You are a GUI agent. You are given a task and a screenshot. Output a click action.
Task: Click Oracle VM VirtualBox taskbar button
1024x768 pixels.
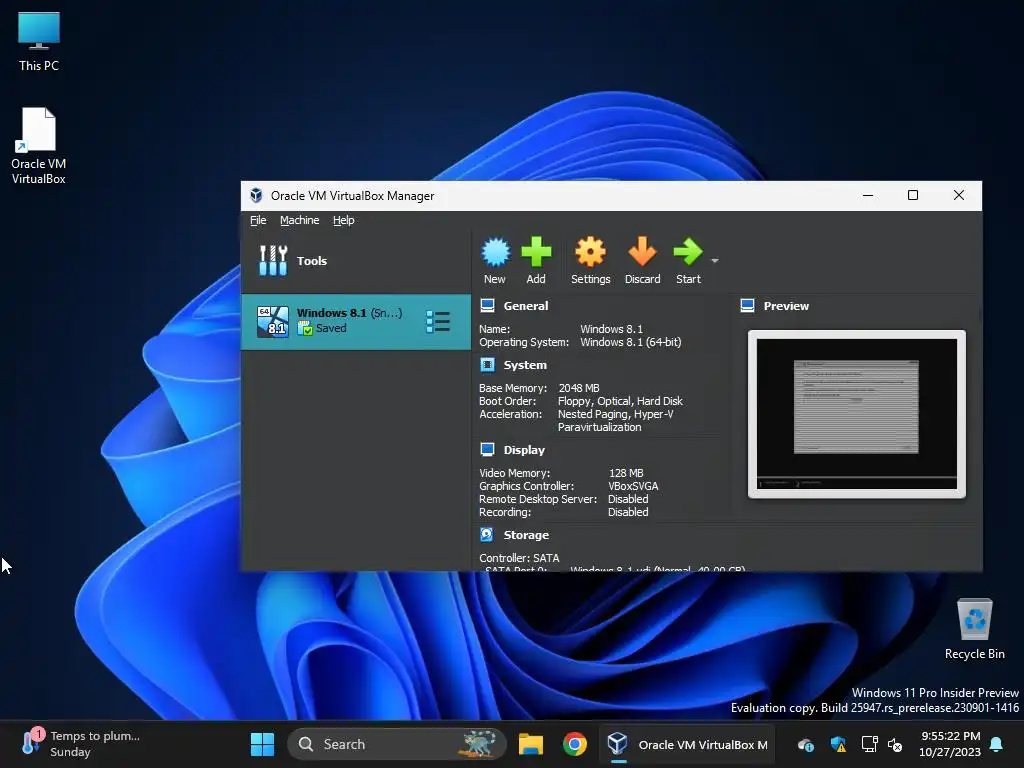point(687,744)
